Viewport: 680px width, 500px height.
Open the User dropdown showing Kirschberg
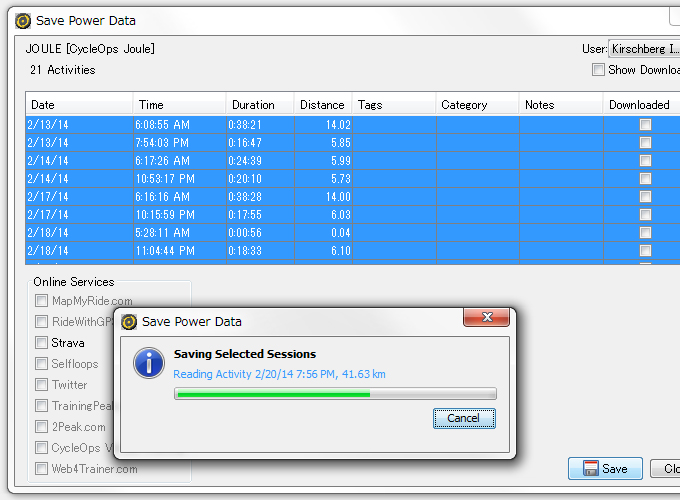coord(644,48)
